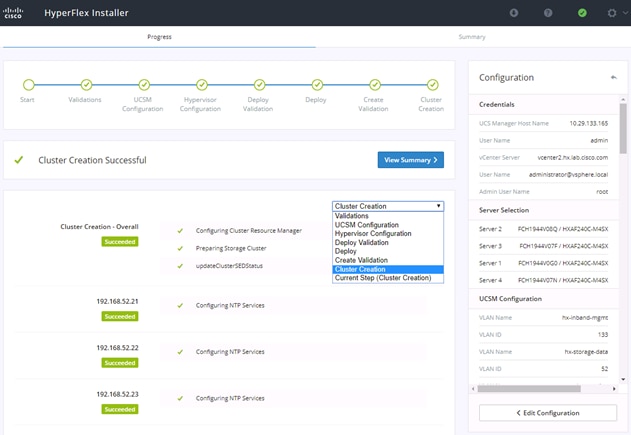The height and width of the screenshot is (435, 631).
Task: Switch to the Progress tab
Action: pyautogui.click(x=159, y=37)
